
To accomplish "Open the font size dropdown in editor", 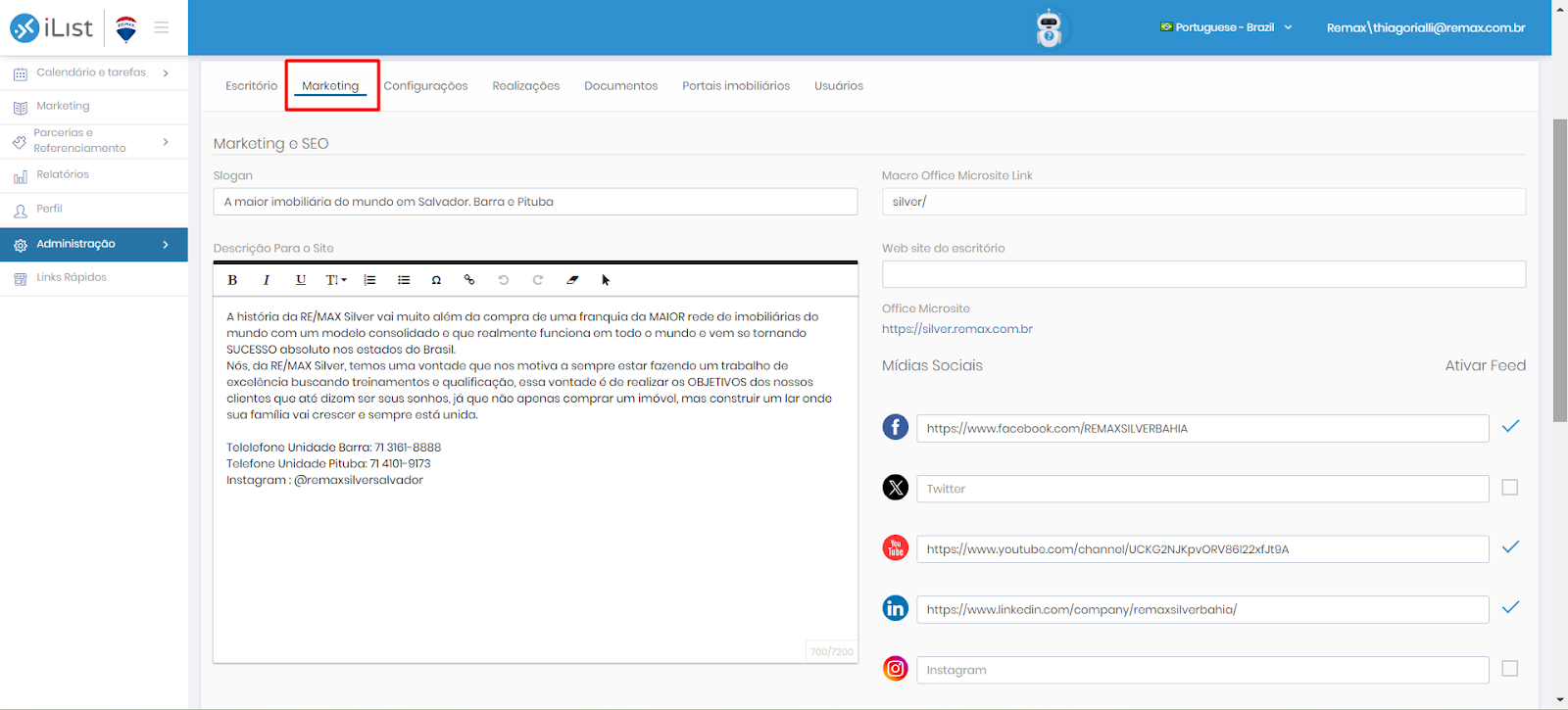I will click(x=336, y=280).
